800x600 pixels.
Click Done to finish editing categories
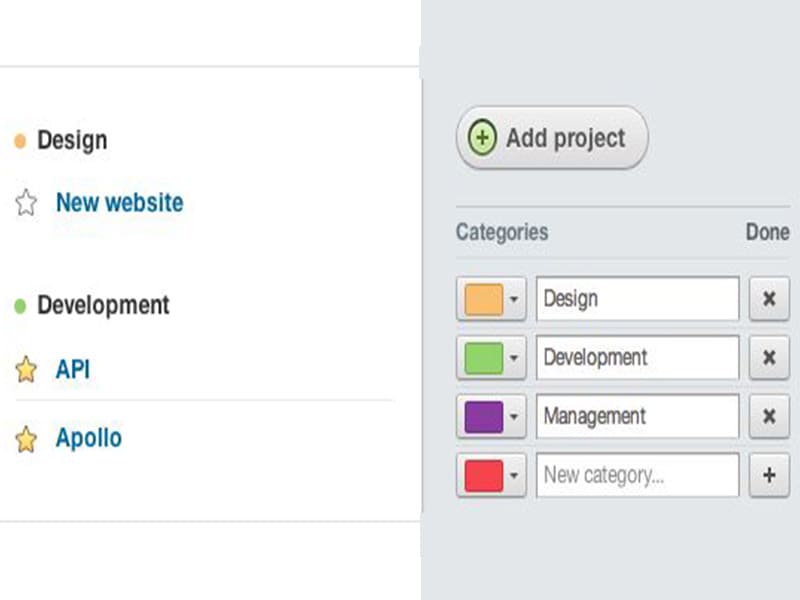(x=766, y=232)
